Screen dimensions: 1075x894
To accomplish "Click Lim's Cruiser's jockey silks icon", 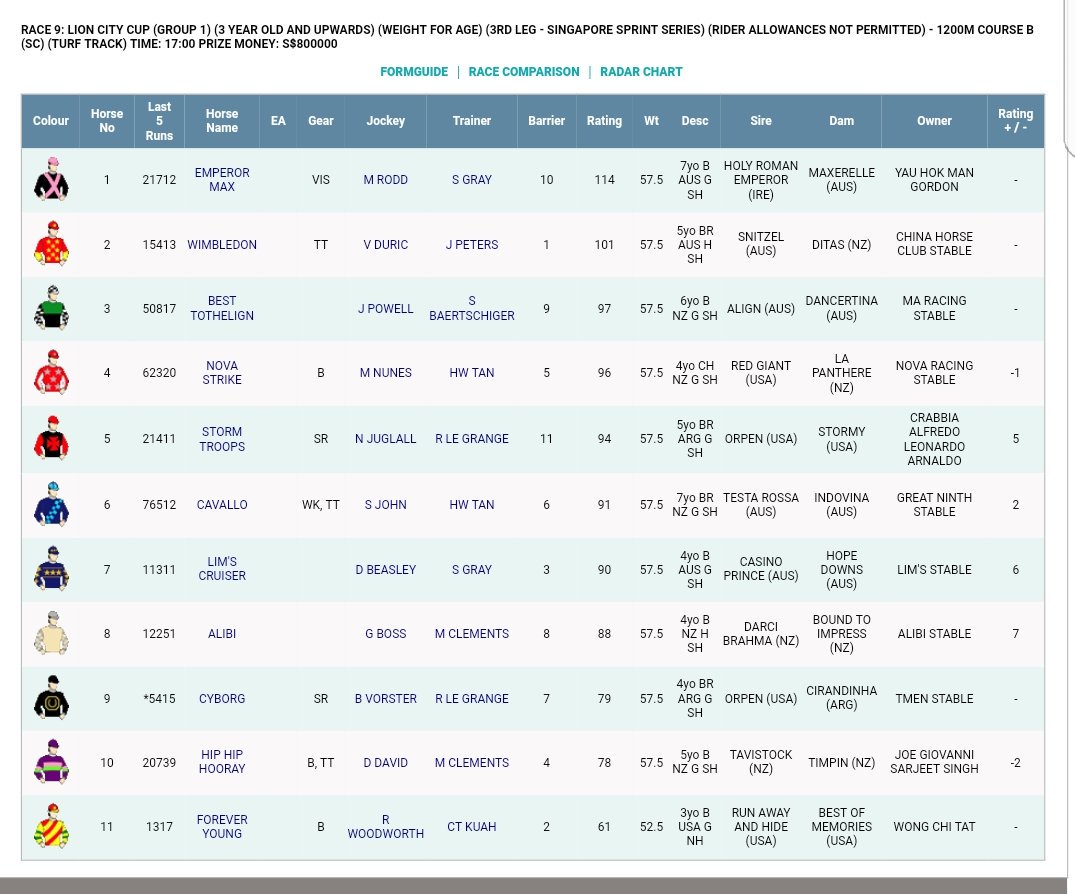I will point(51,568).
